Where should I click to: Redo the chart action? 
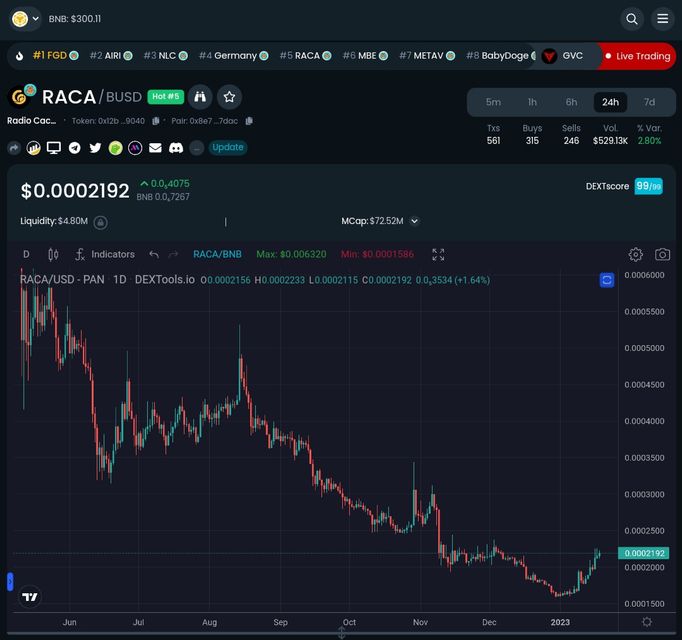point(173,254)
